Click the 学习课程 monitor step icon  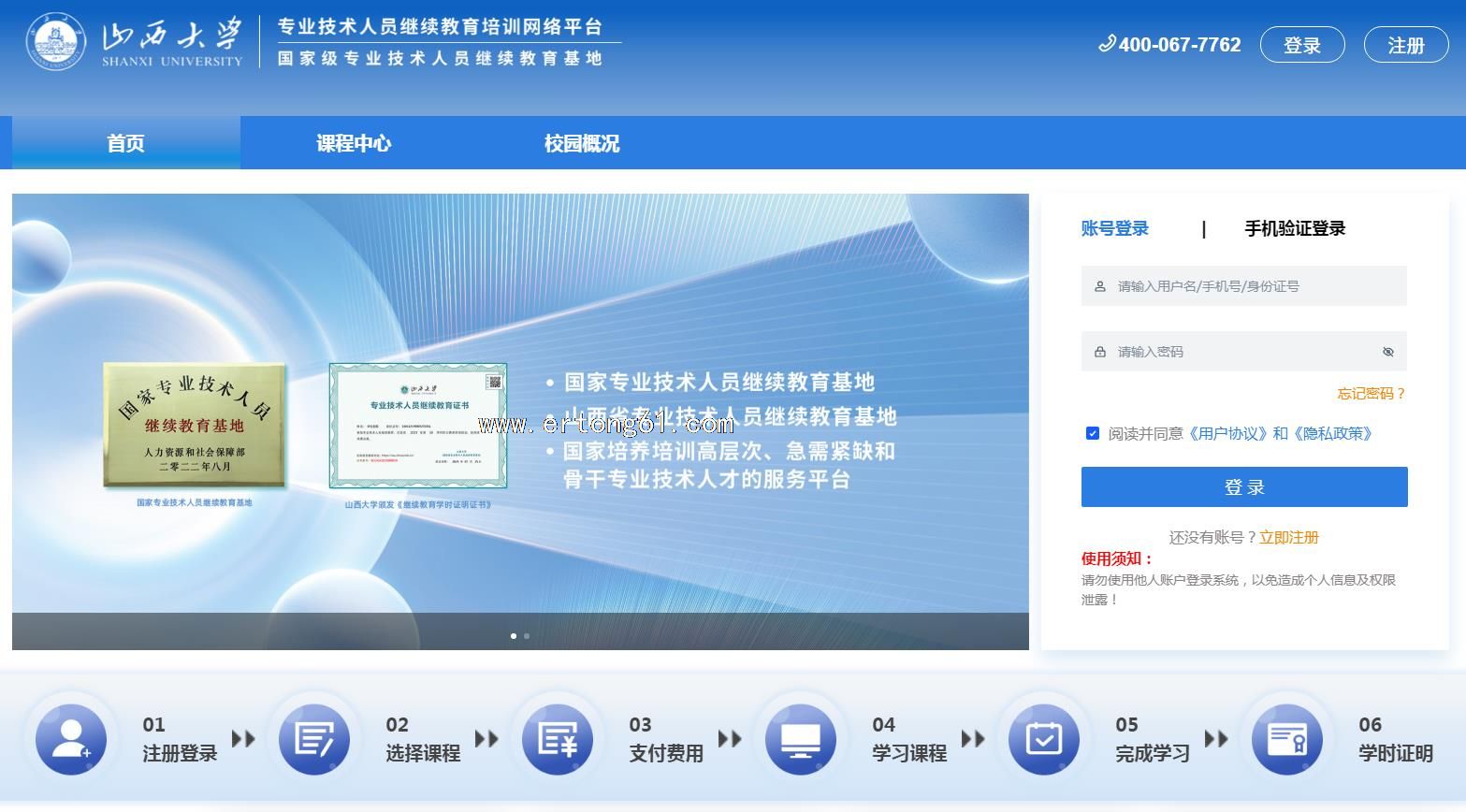coord(801,739)
